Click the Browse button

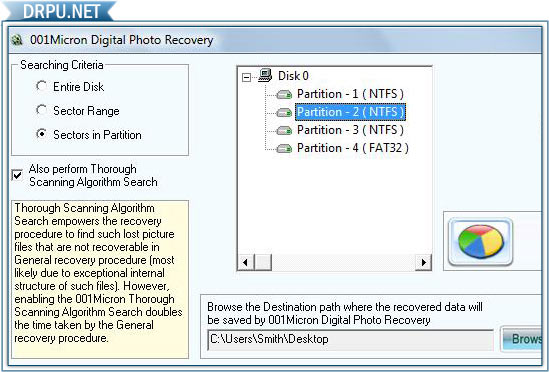[x=522, y=339]
